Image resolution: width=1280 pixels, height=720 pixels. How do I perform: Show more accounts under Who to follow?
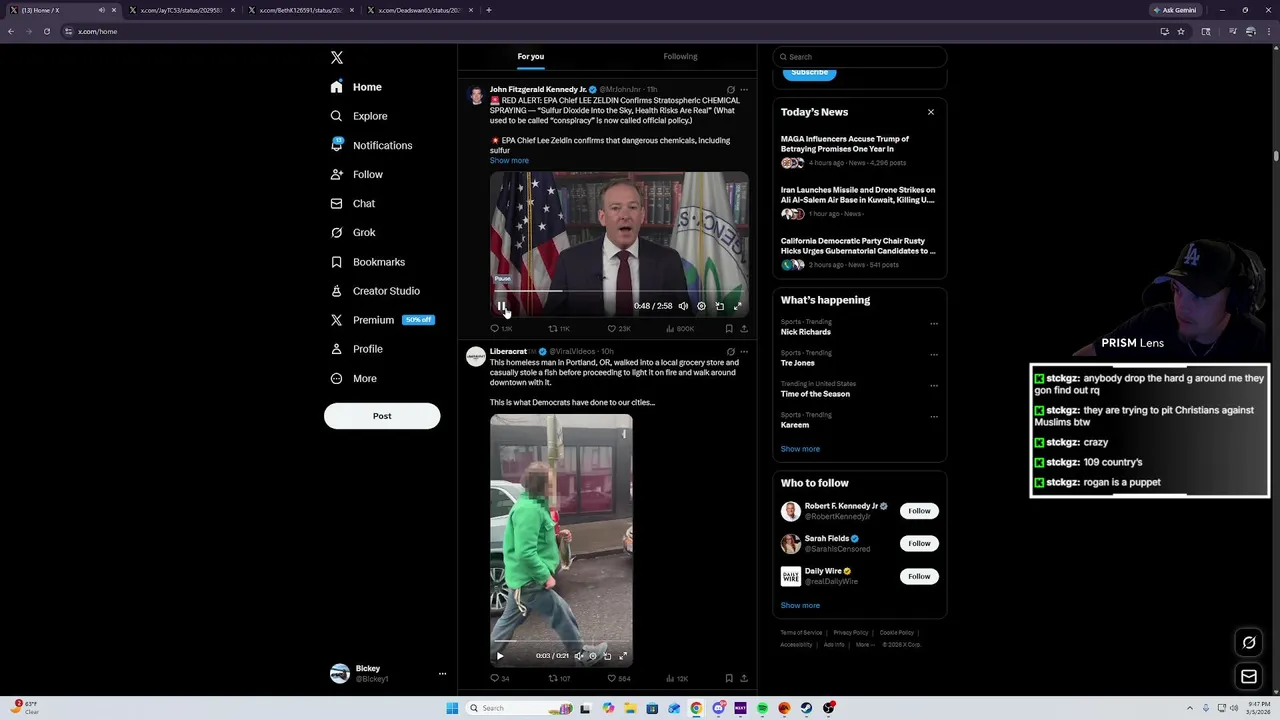[800, 605]
